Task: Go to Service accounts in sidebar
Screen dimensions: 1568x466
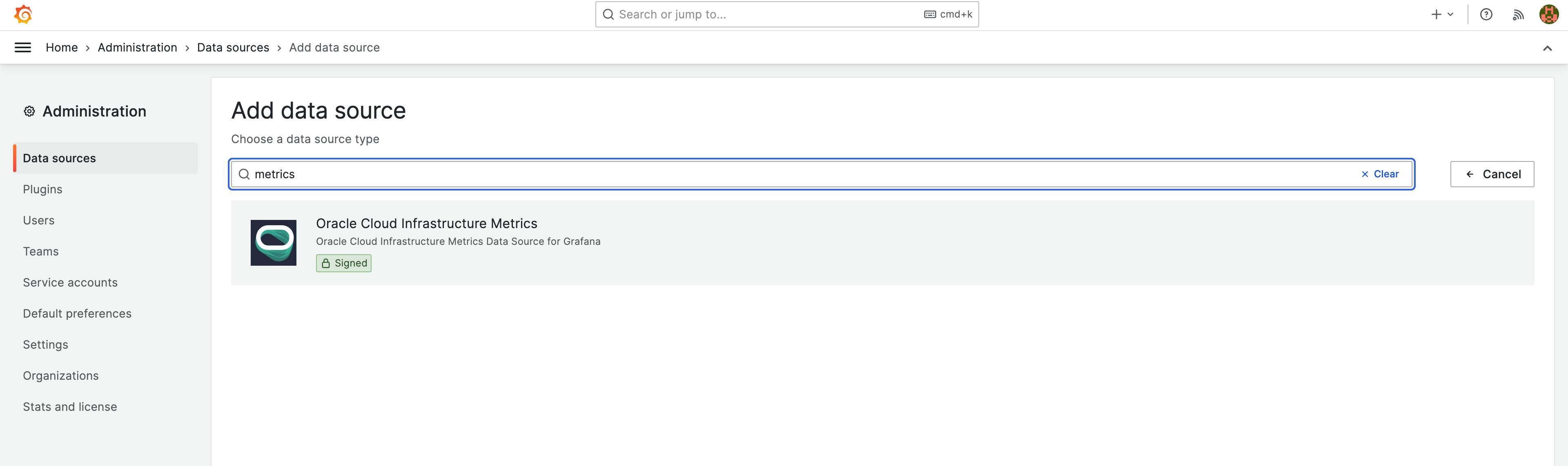Action: click(x=70, y=282)
